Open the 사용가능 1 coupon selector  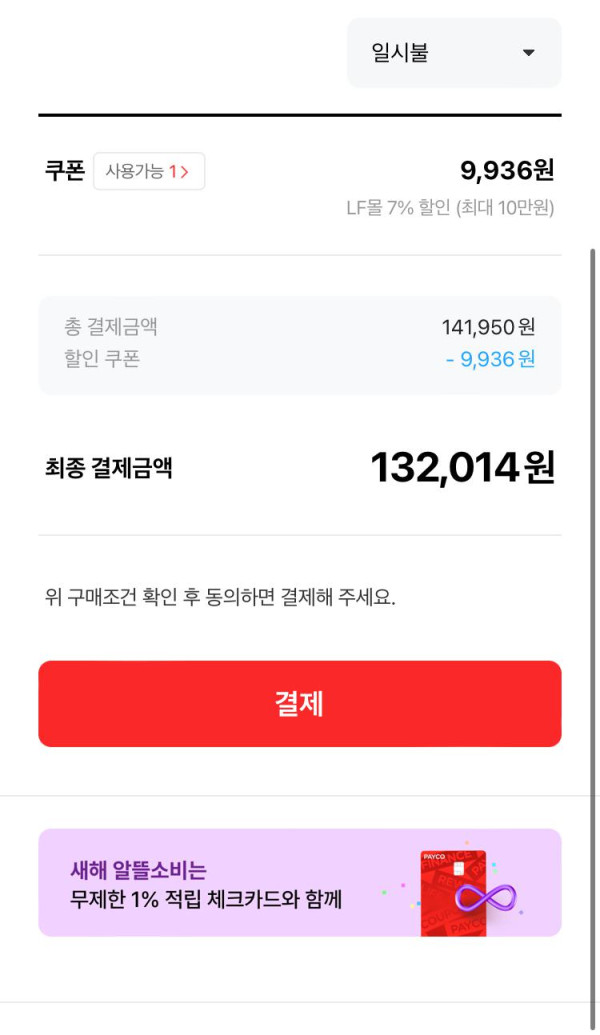pyautogui.click(x=148, y=171)
